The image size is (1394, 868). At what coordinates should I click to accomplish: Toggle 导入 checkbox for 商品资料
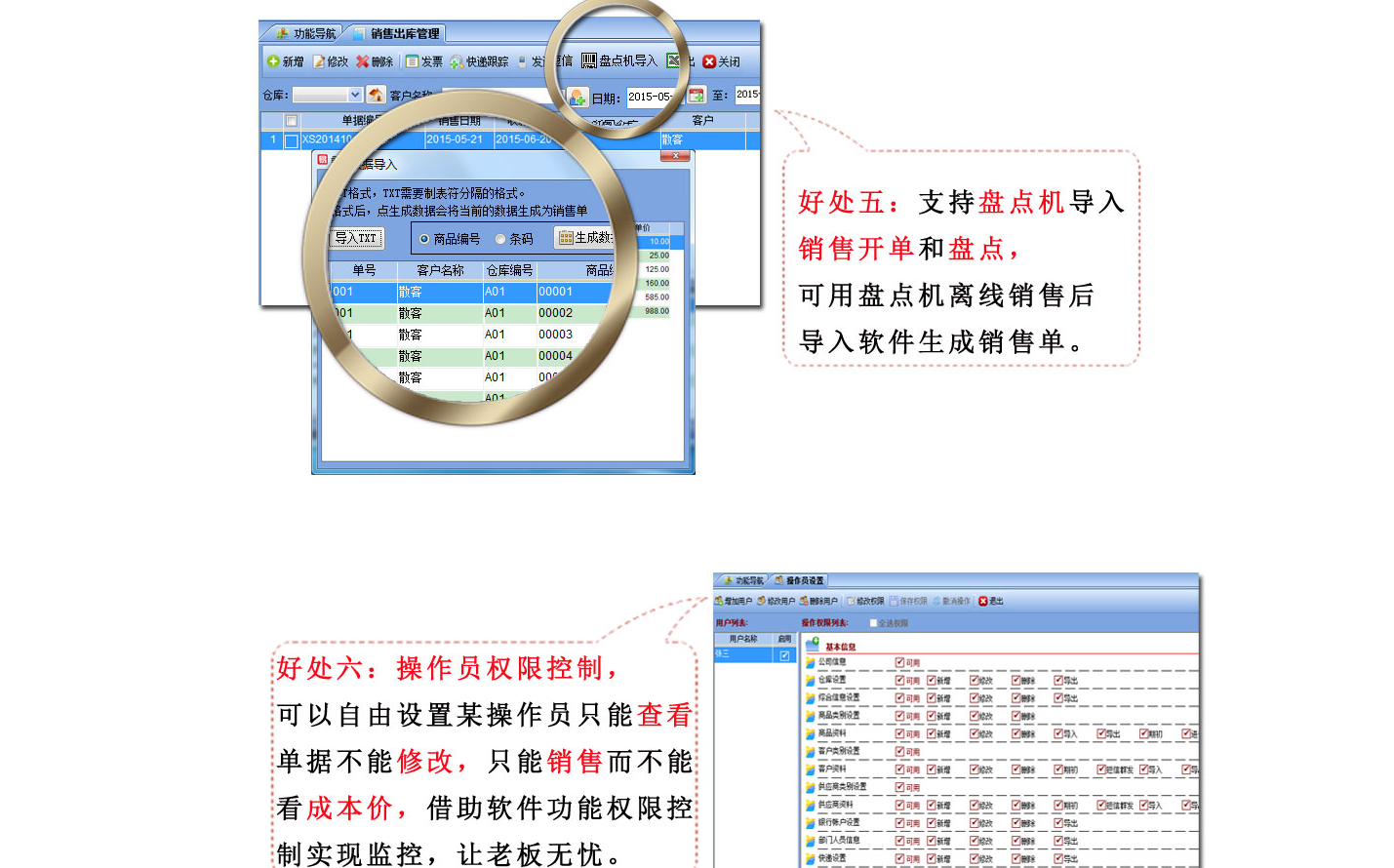coord(1057,733)
